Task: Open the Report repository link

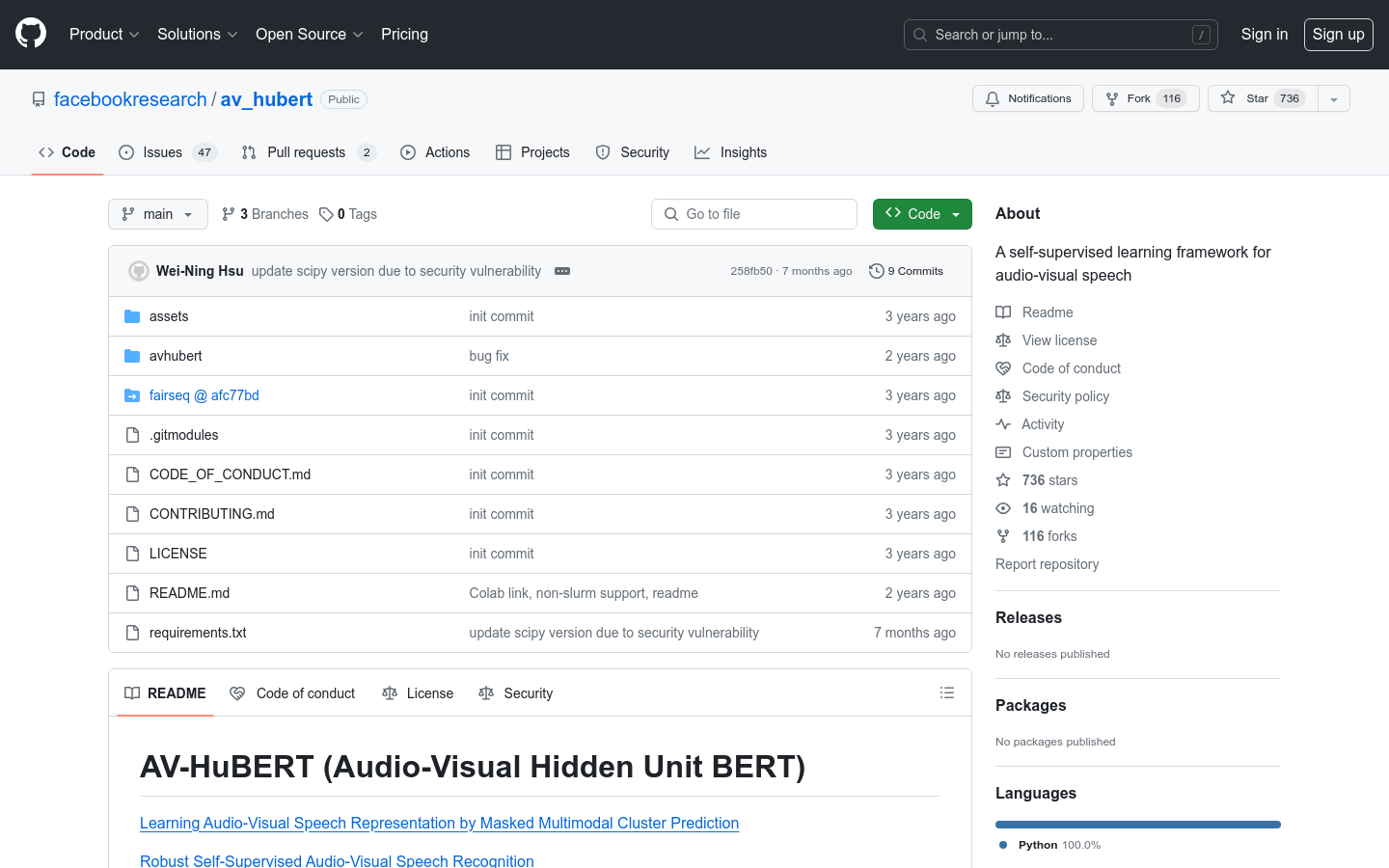Action: click(1047, 564)
